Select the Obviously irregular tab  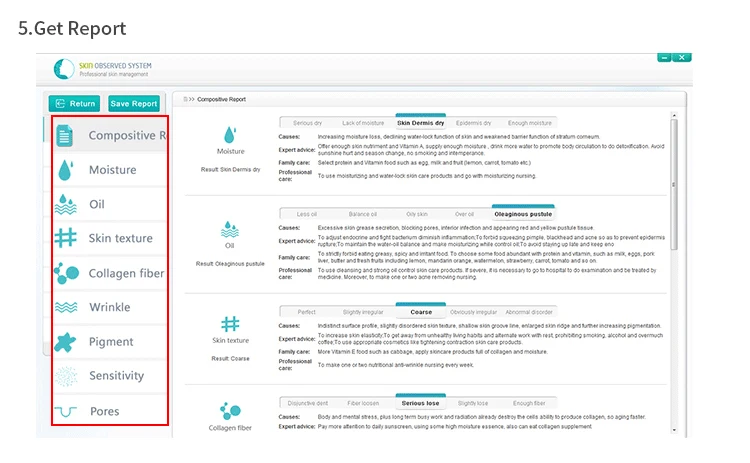point(474,312)
